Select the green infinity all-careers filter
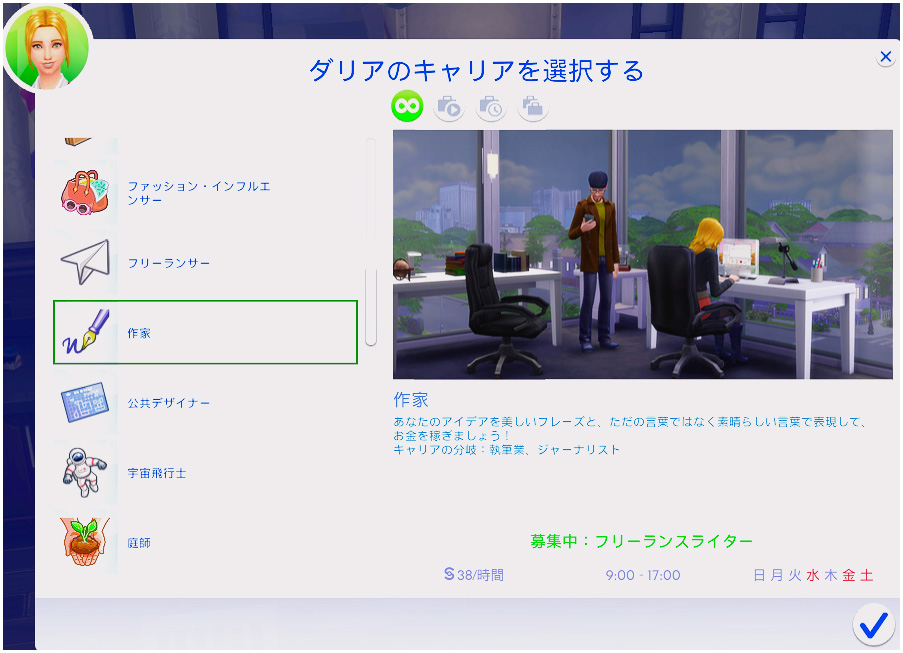 [x=407, y=106]
